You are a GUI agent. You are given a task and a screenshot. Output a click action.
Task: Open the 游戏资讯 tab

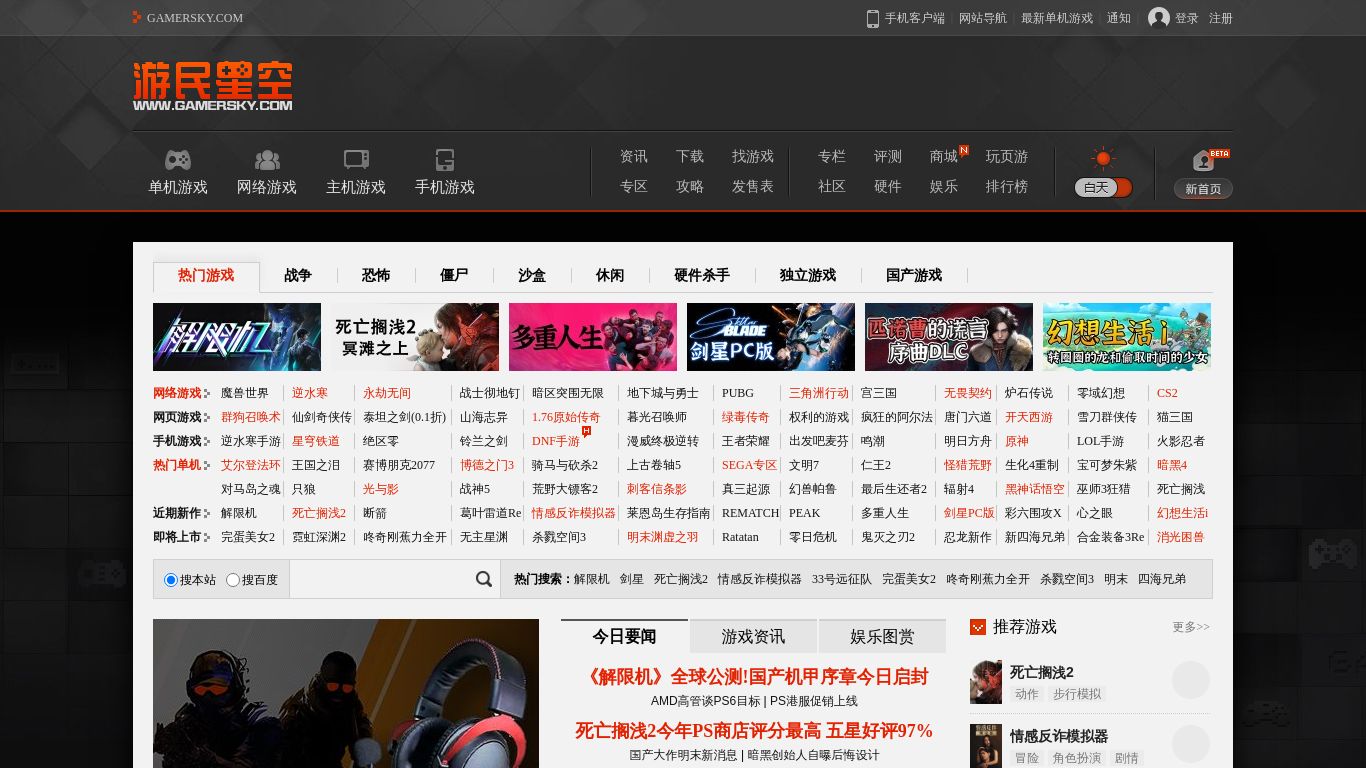pos(753,636)
